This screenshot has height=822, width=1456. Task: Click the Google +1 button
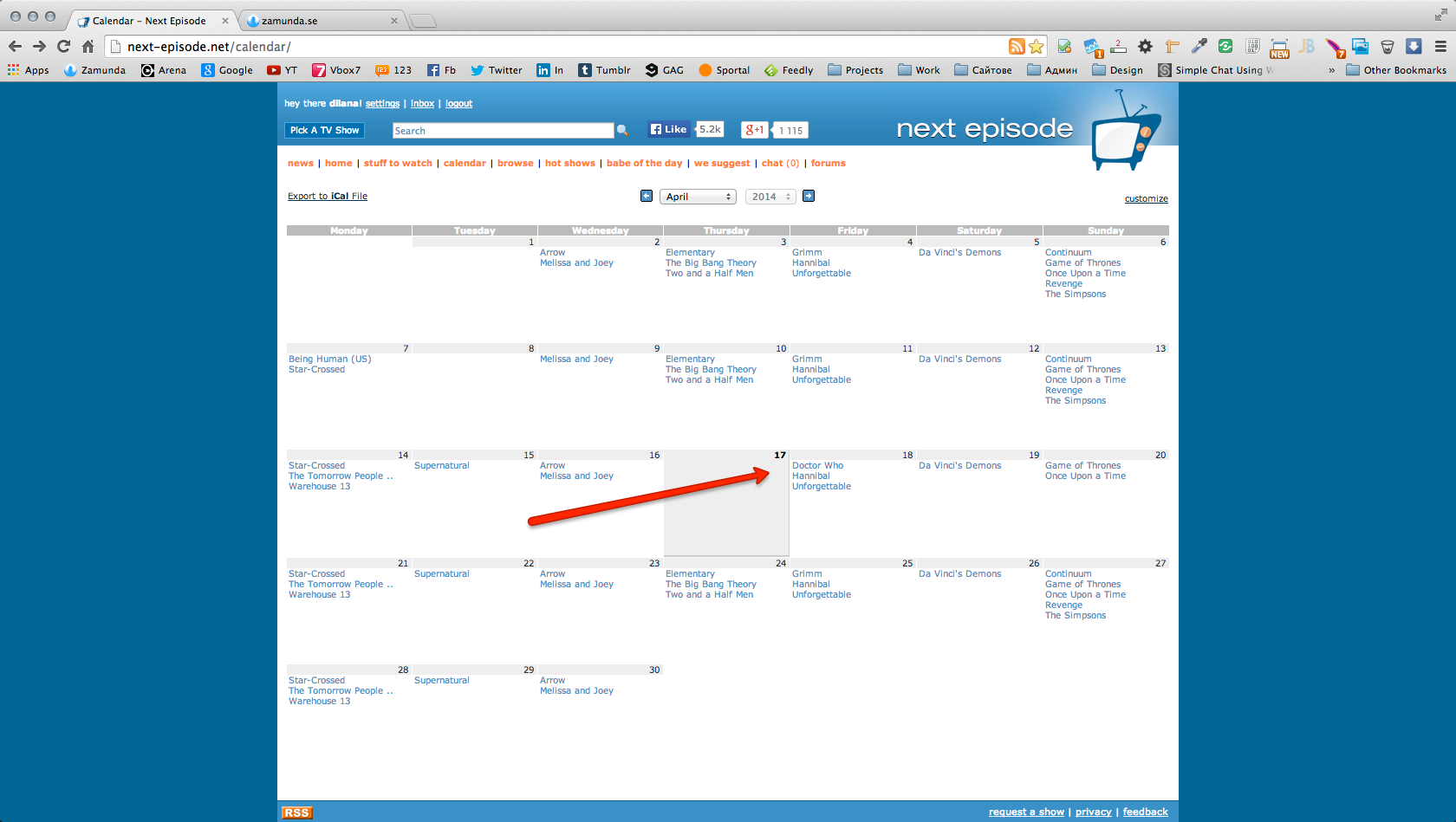[x=755, y=130]
